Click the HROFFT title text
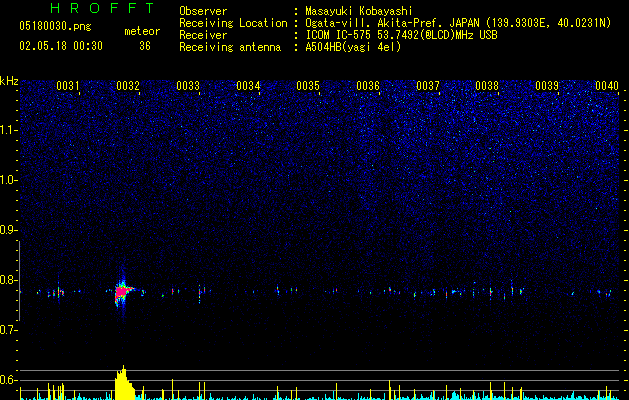Screen dimensions: 629x400 point(102,8)
